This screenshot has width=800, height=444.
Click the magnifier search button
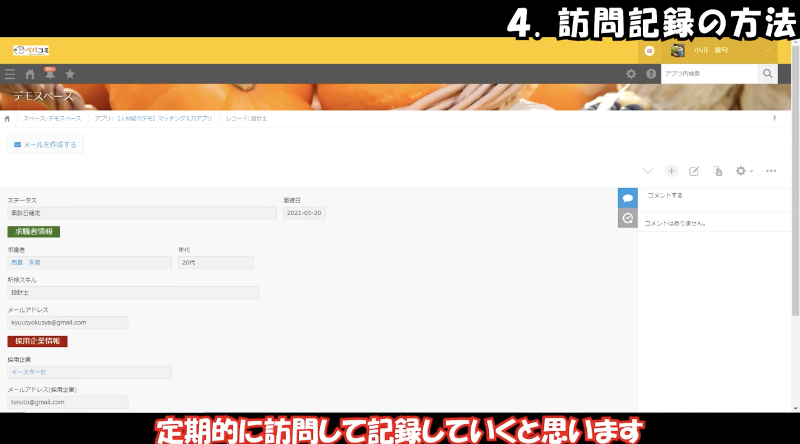(x=767, y=74)
